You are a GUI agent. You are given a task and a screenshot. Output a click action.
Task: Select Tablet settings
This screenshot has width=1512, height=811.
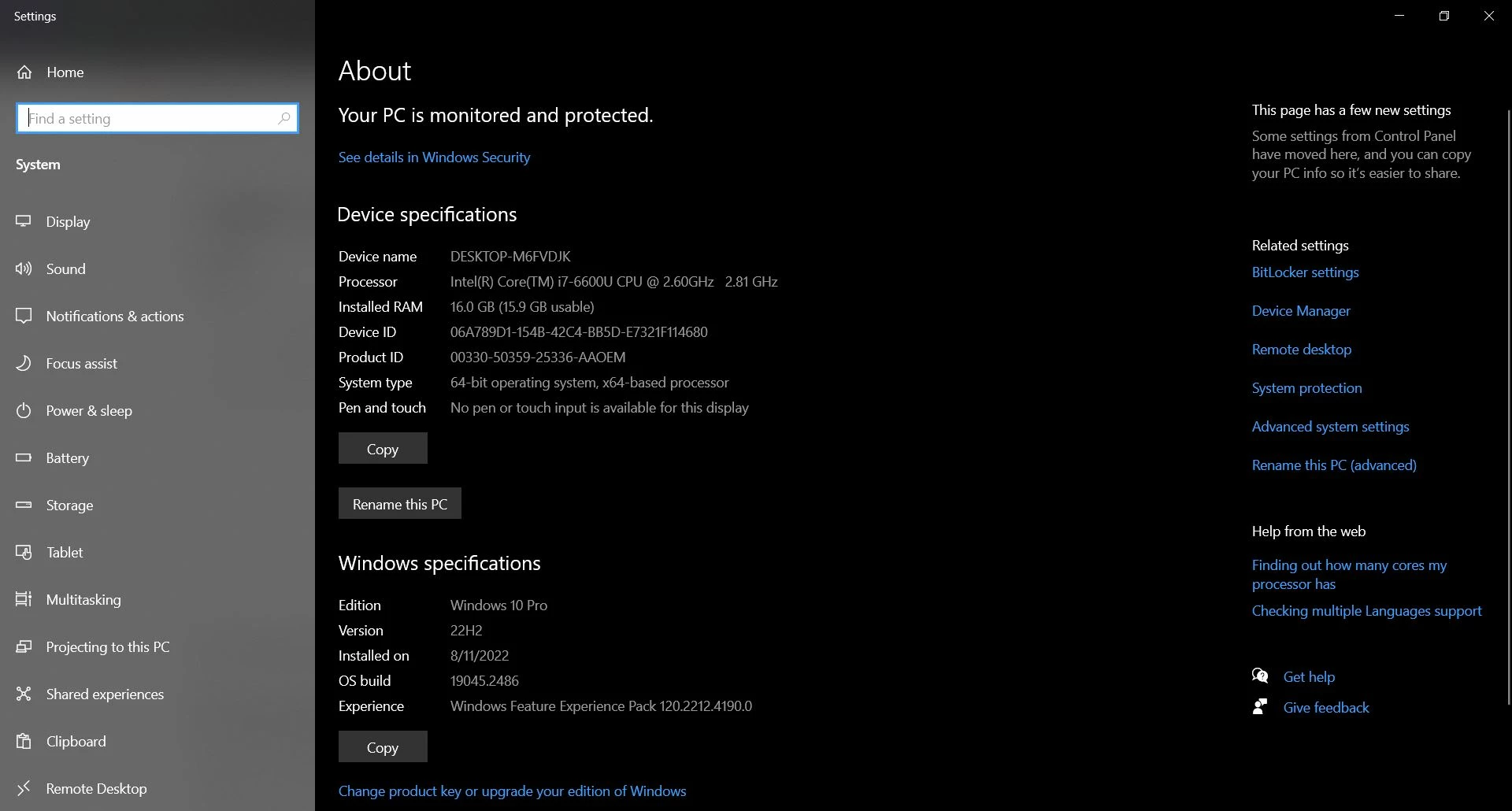pos(157,552)
